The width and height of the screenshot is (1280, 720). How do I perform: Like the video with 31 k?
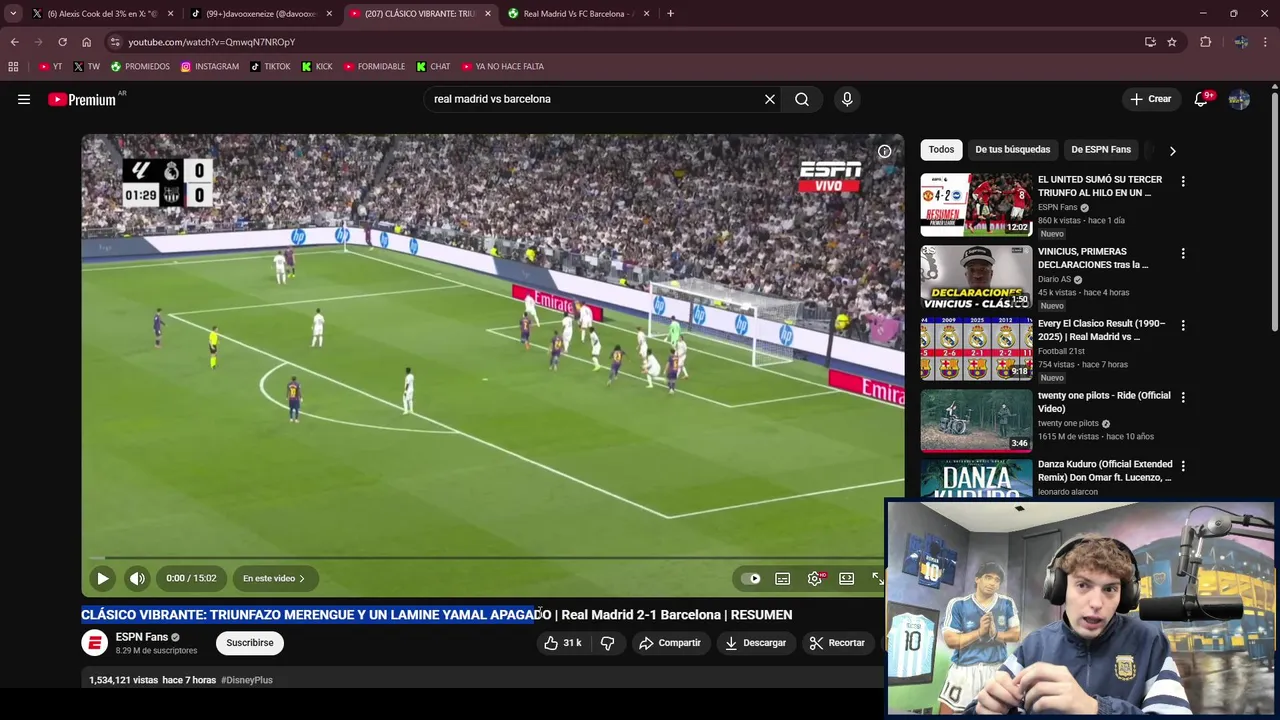[x=562, y=643]
